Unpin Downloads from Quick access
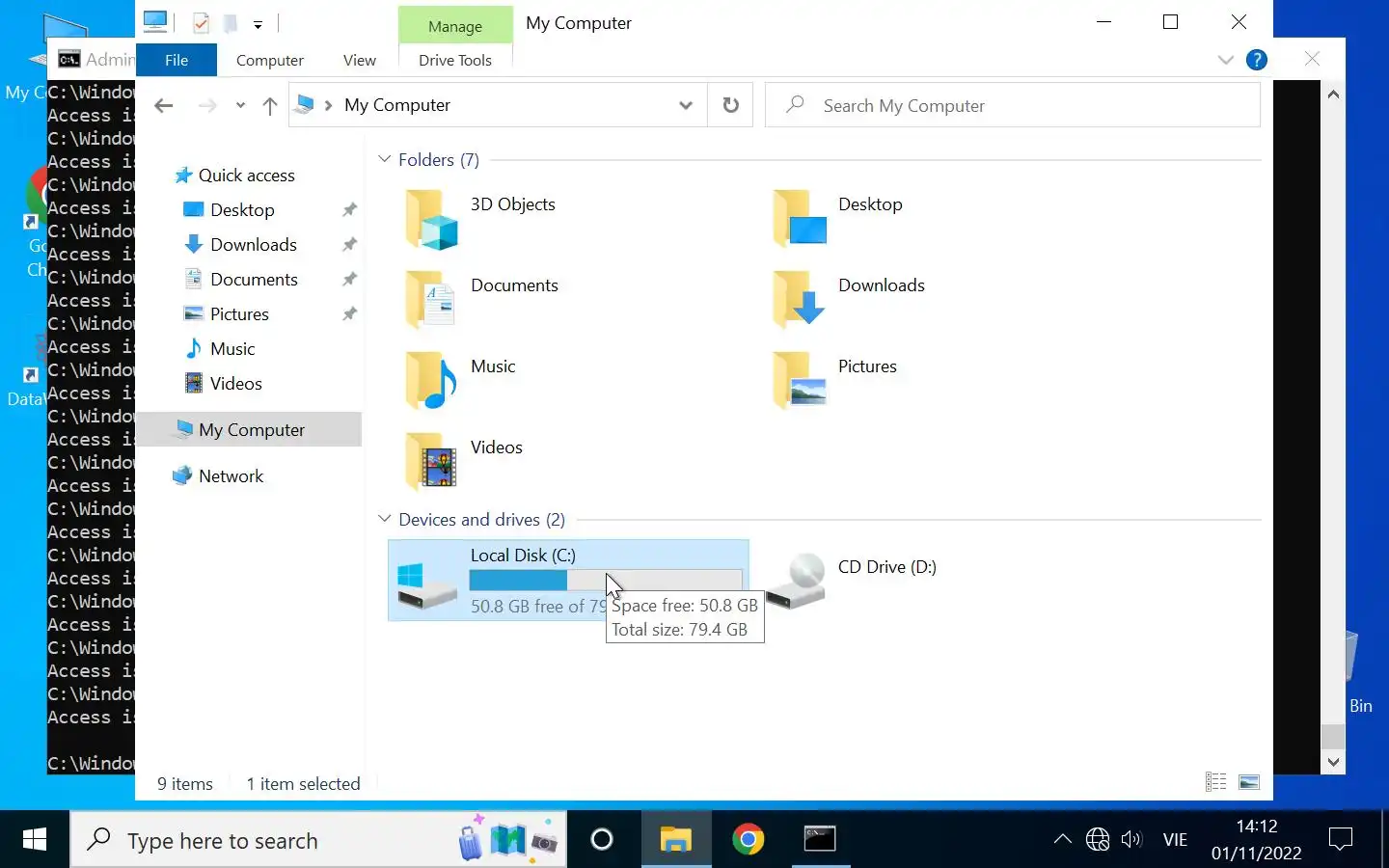The image size is (1389, 868). point(349,244)
